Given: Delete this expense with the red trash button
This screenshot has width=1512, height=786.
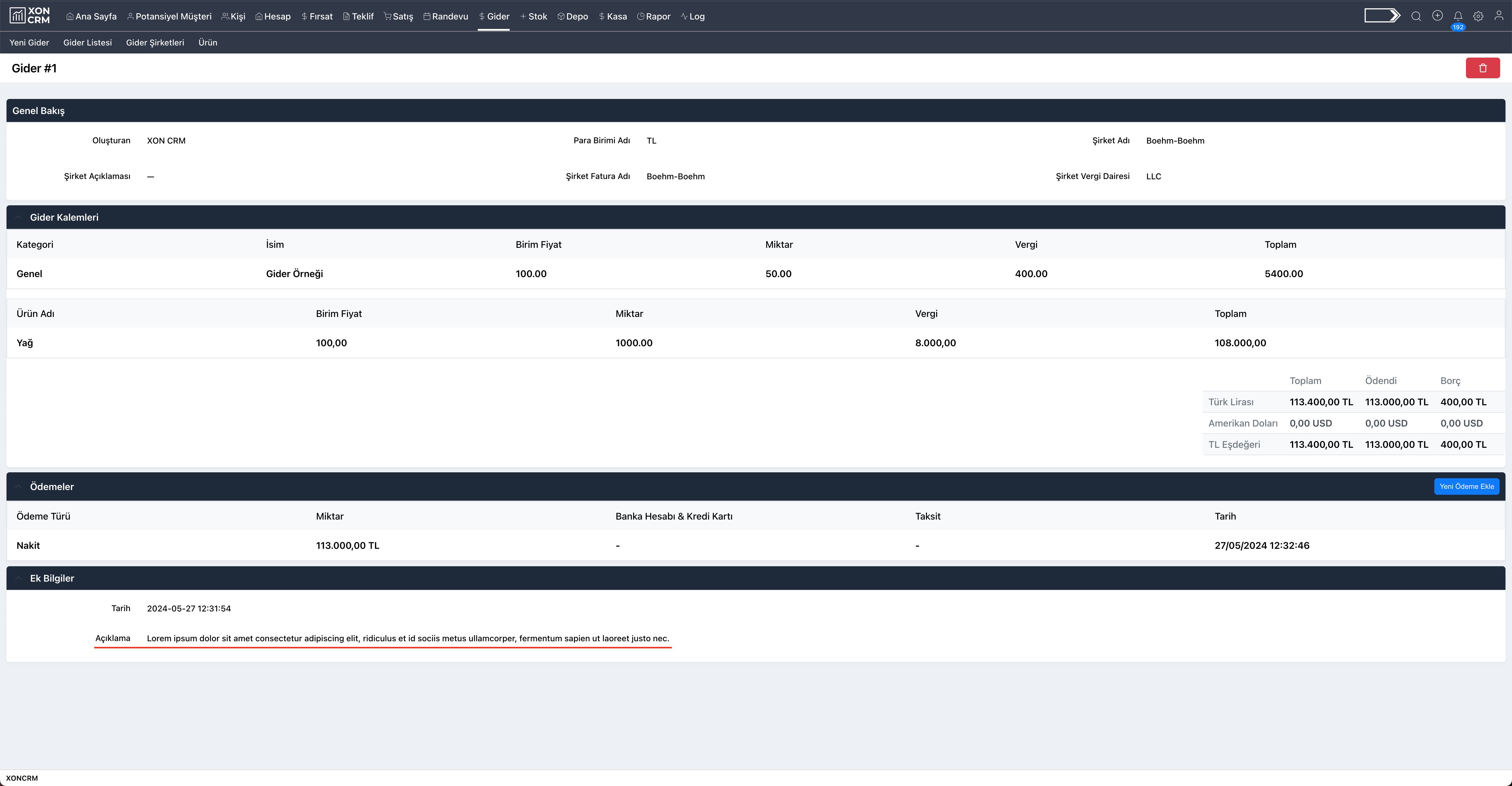Looking at the screenshot, I should click(1483, 68).
